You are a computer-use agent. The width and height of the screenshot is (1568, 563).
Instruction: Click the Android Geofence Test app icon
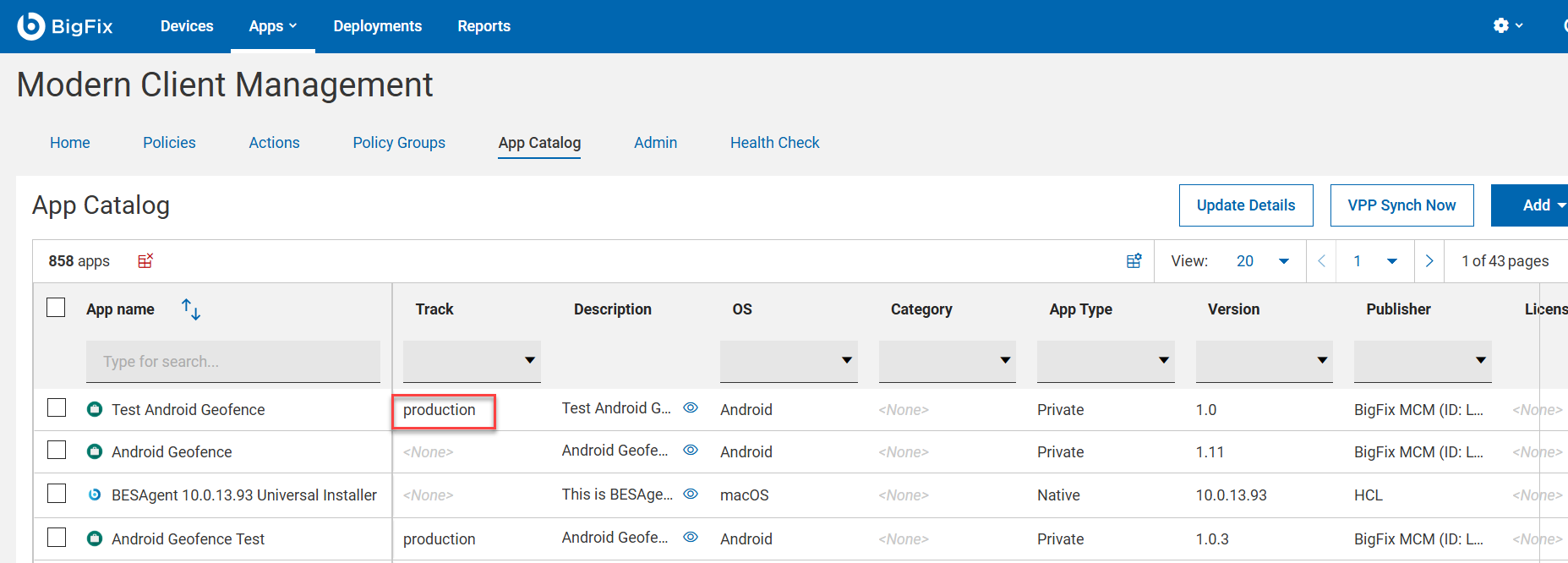(x=95, y=538)
